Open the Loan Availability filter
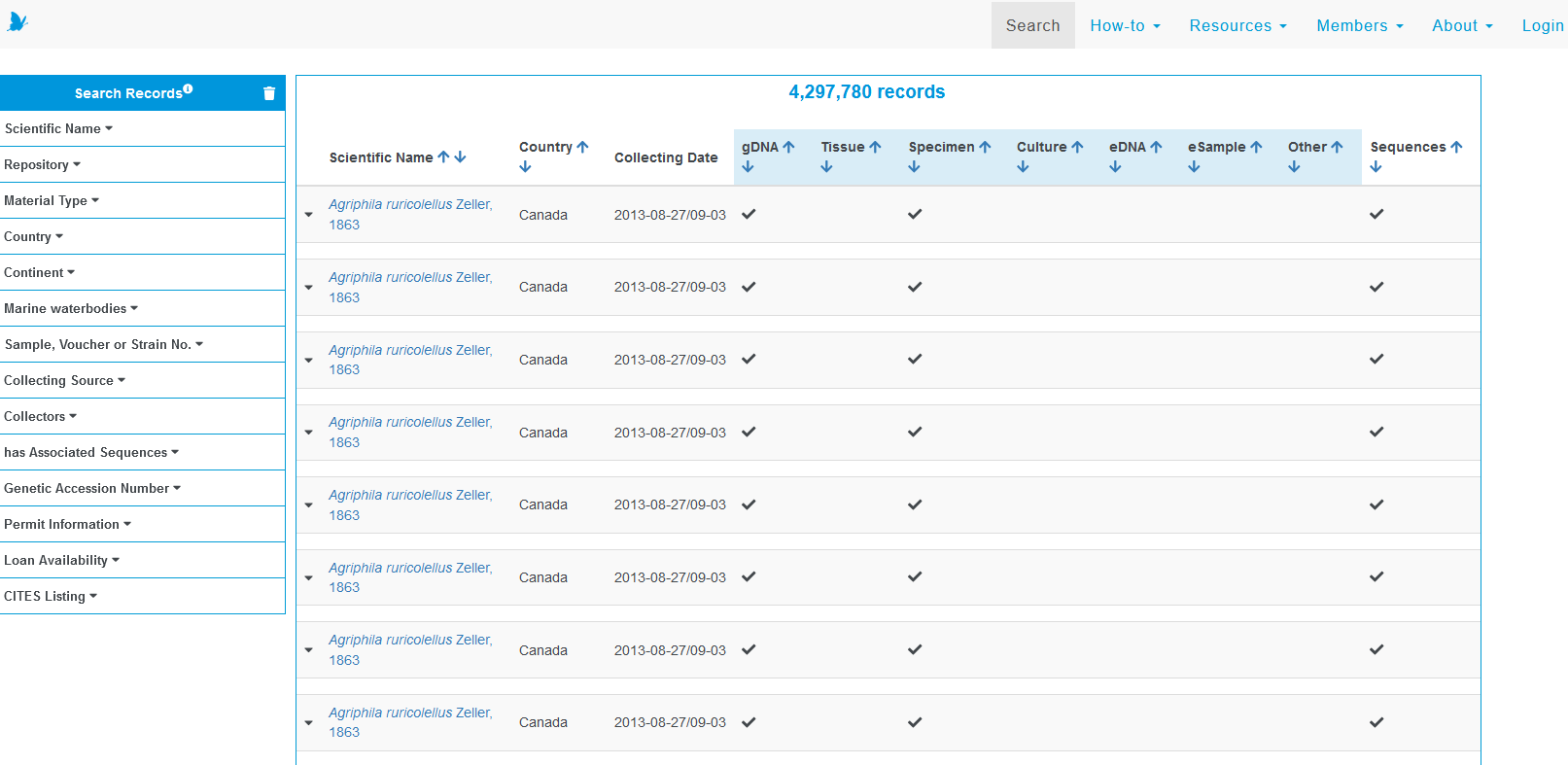 [61, 560]
